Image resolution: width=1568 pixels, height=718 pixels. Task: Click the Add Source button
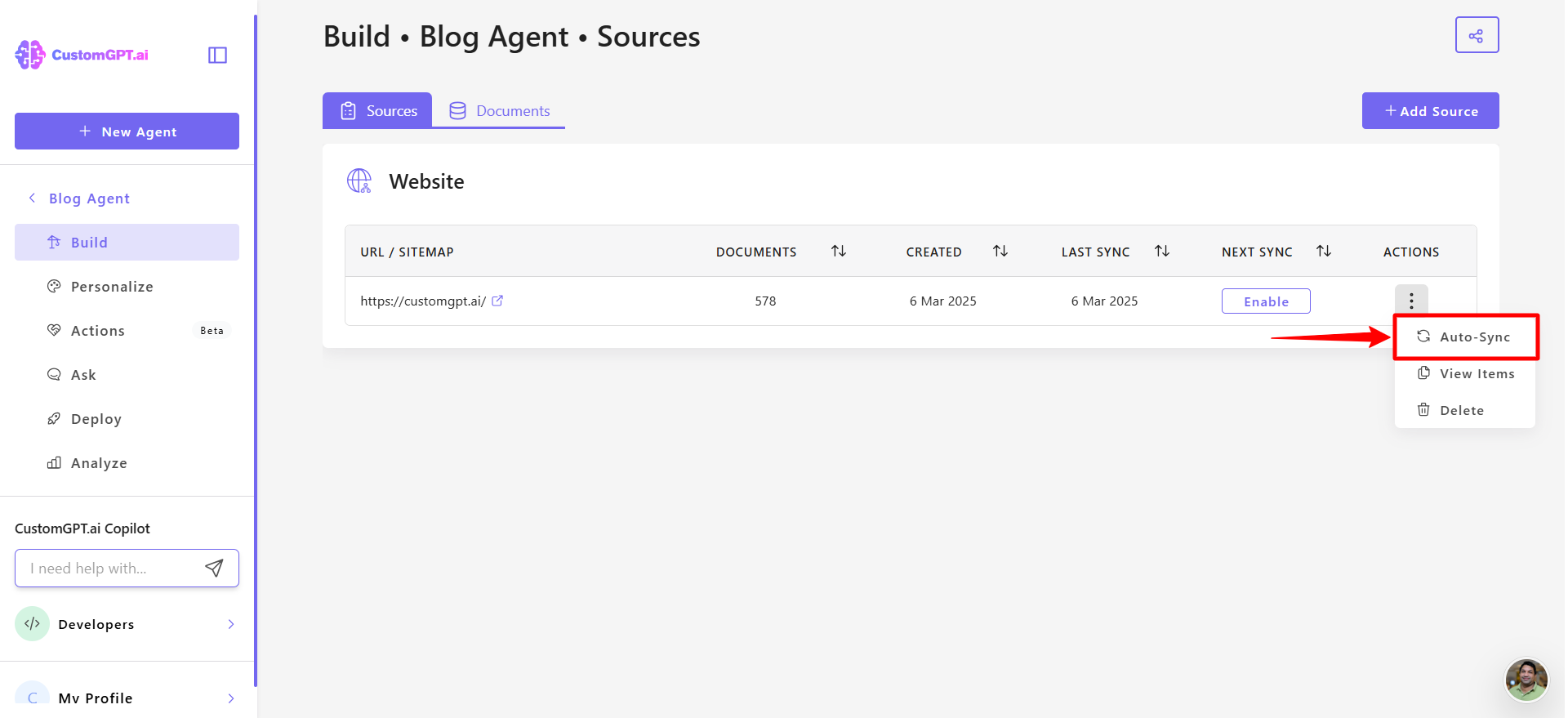click(x=1430, y=110)
